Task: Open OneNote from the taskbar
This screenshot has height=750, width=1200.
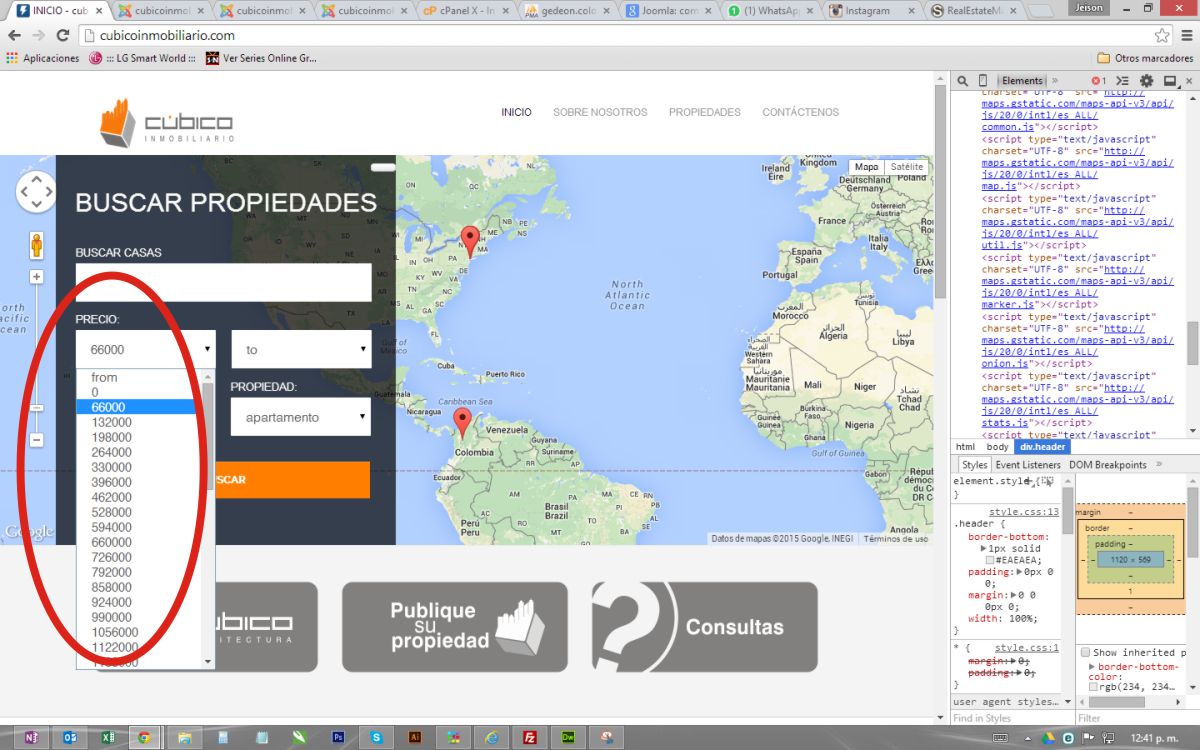Action: pyautogui.click(x=31, y=738)
